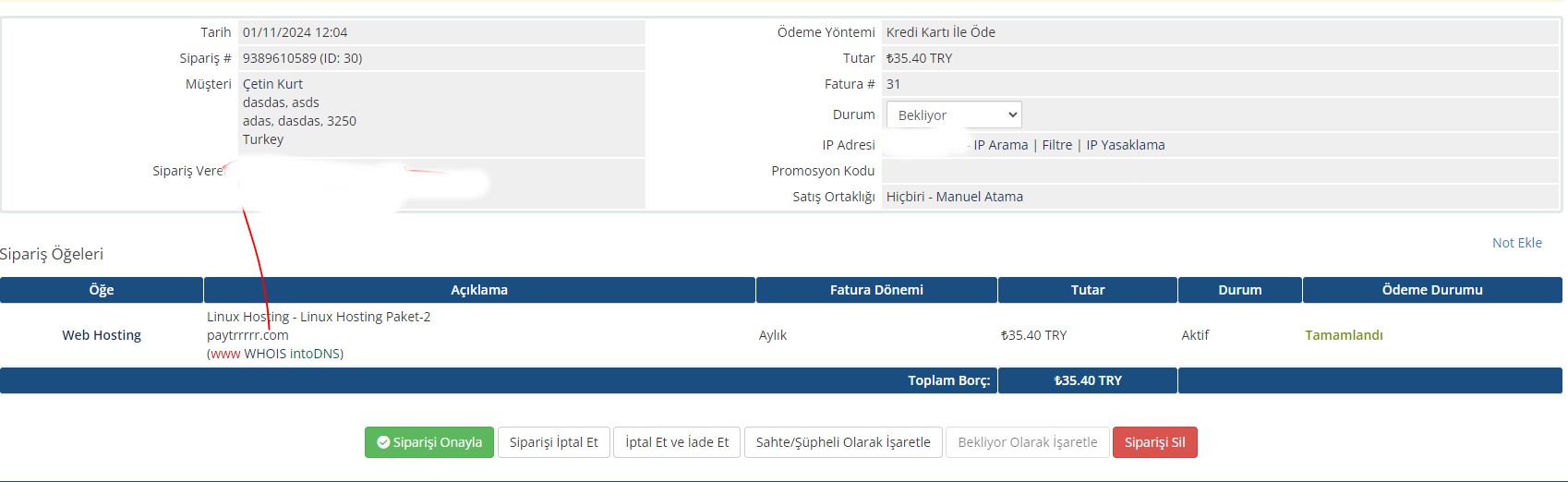Open the IP Filtre link
Viewport: 1568px width, 482px height.
coord(1056,145)
